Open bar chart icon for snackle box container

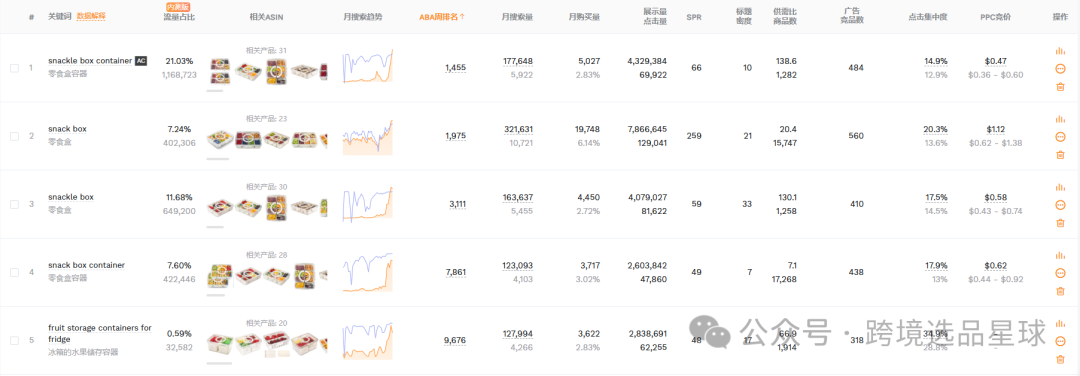[1060, 51]
